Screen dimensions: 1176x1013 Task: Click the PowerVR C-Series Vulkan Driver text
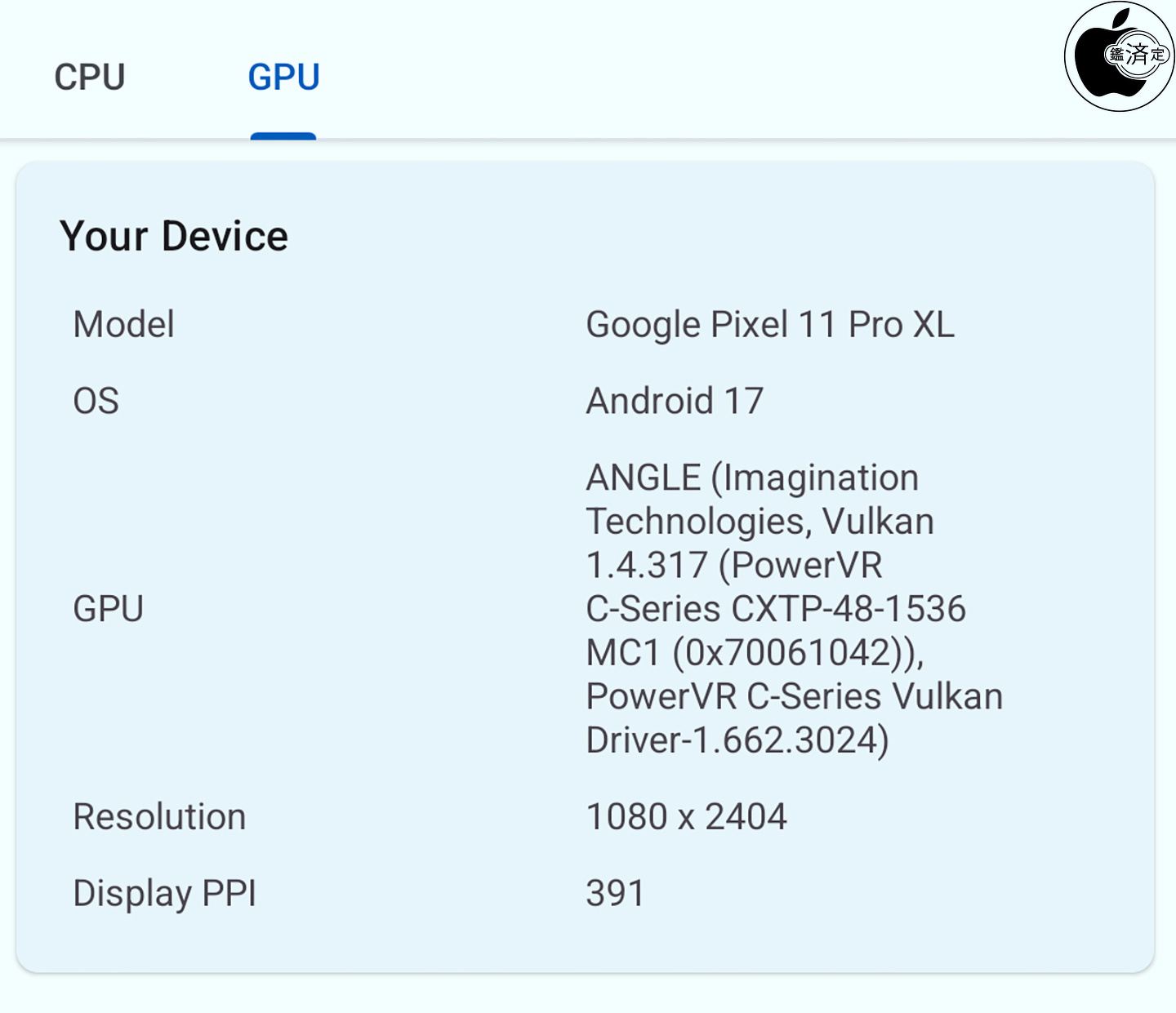[795, 718]
